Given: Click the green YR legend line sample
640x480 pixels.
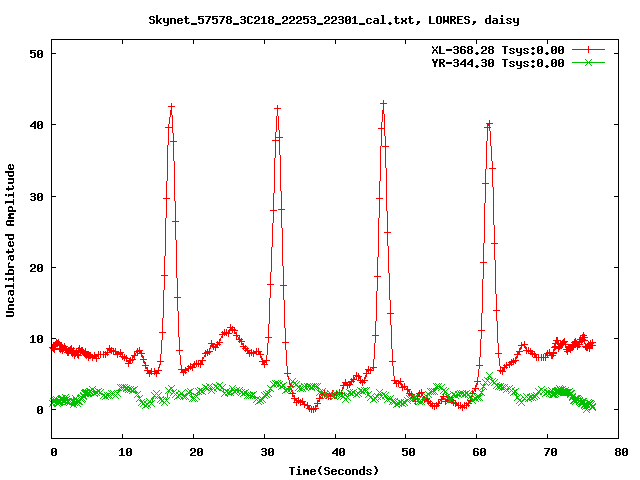Looking at the screenshot, I should [x=588, y=62].
